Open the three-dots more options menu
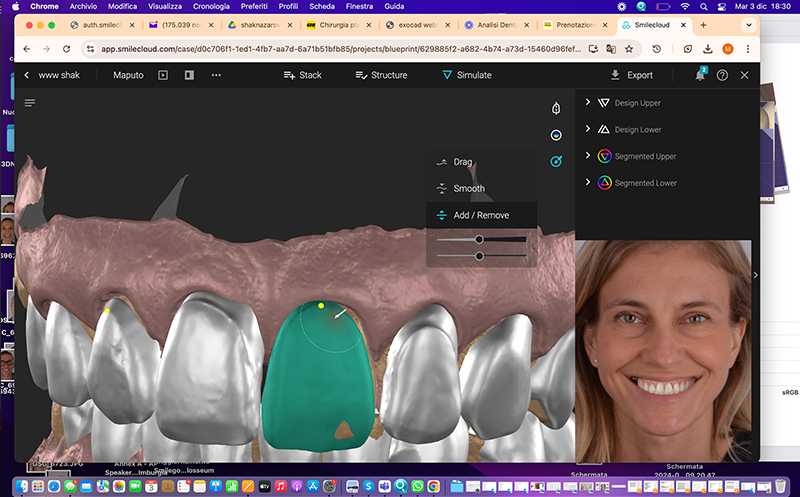The height and width of the screenshot is (497, 800). tap(216, 75)
